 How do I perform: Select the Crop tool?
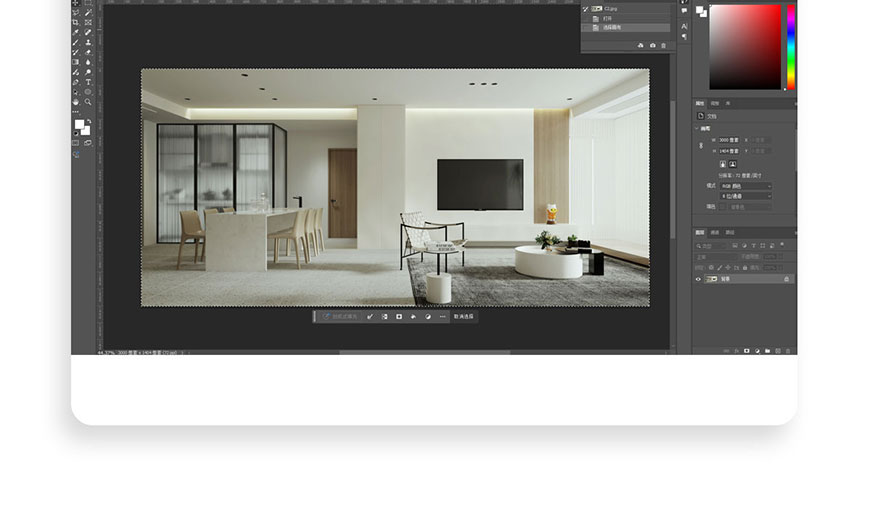coord(75,22)
